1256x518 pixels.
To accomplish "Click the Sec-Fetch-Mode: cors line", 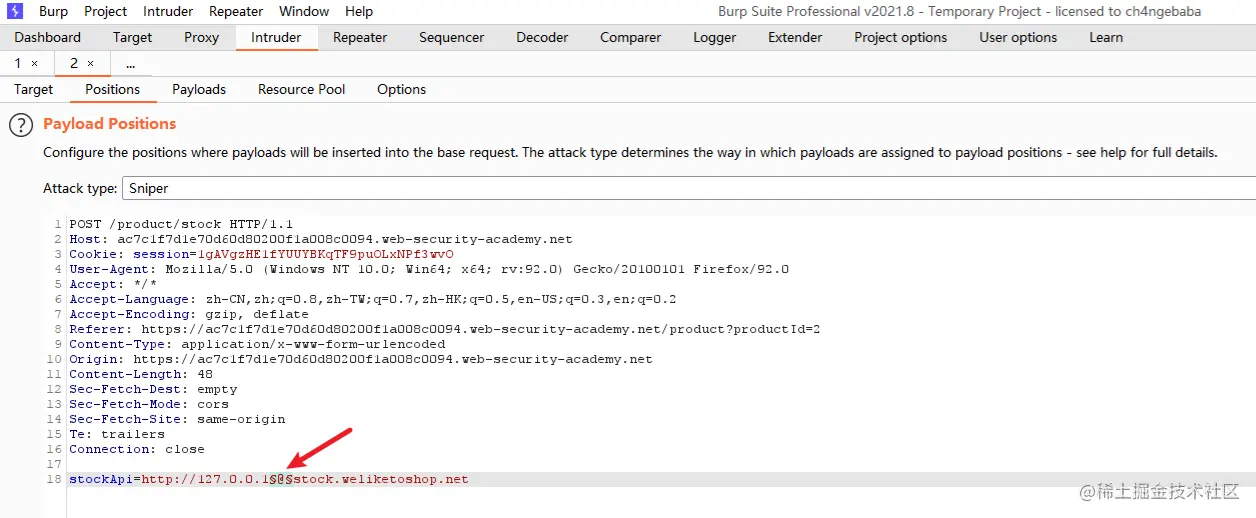I will click(149, 404).
